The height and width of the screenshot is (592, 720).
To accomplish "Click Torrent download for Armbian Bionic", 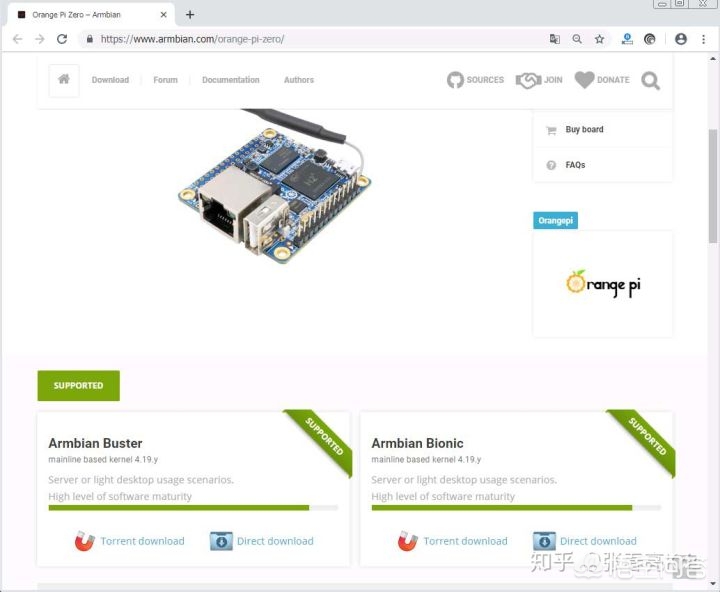I will (x=466, y=541).
